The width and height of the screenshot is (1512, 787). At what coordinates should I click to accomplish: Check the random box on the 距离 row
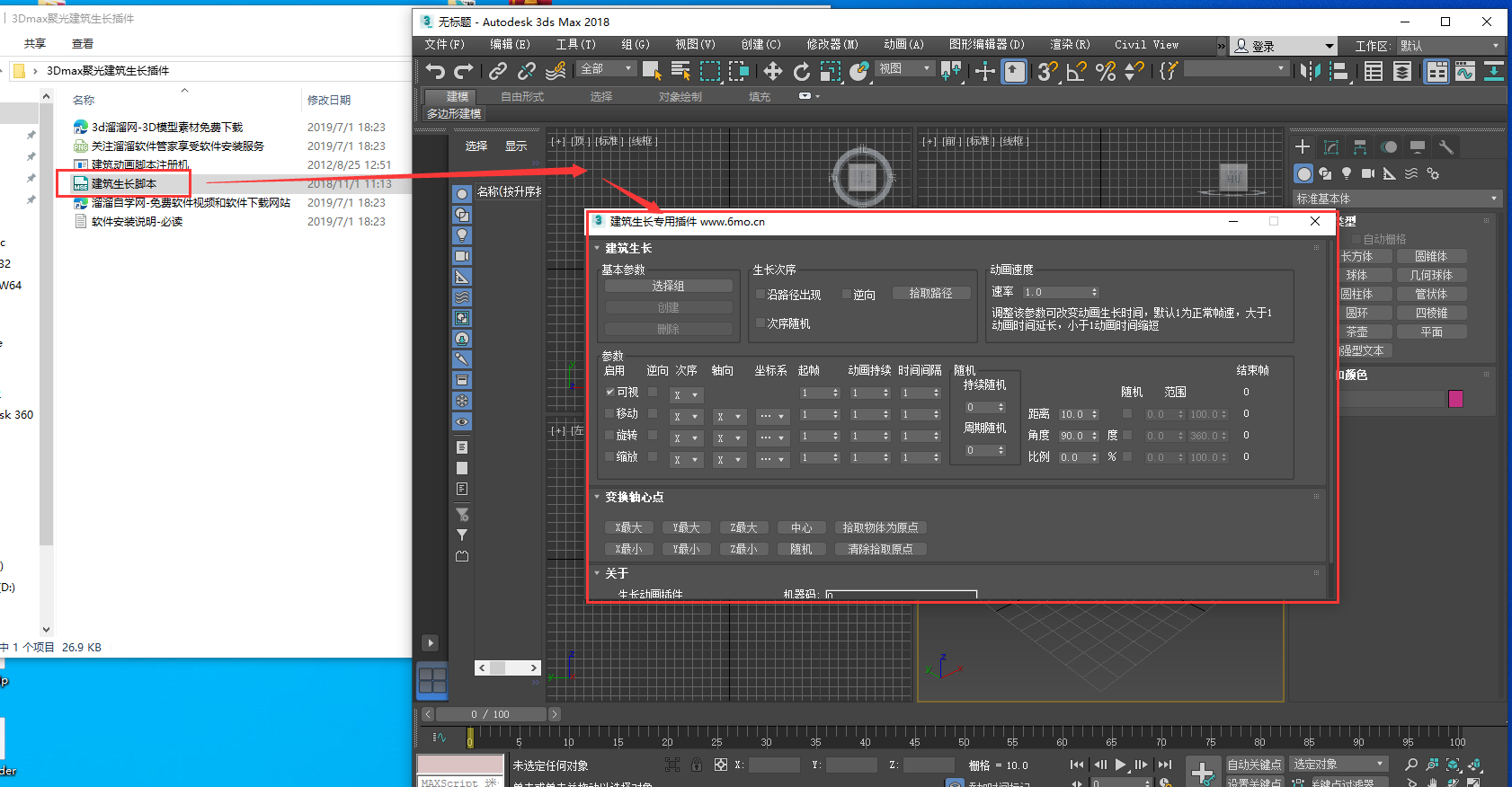[x=1127, y=413]
